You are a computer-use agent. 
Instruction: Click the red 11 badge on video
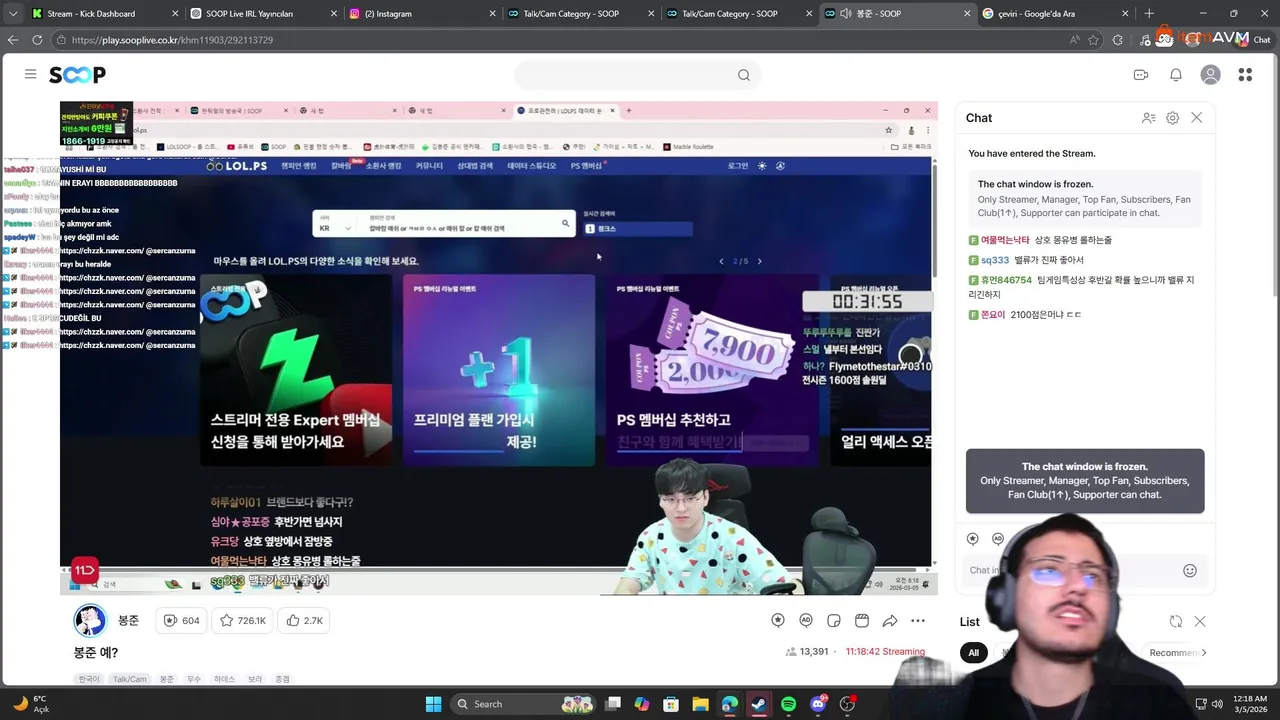84,570
